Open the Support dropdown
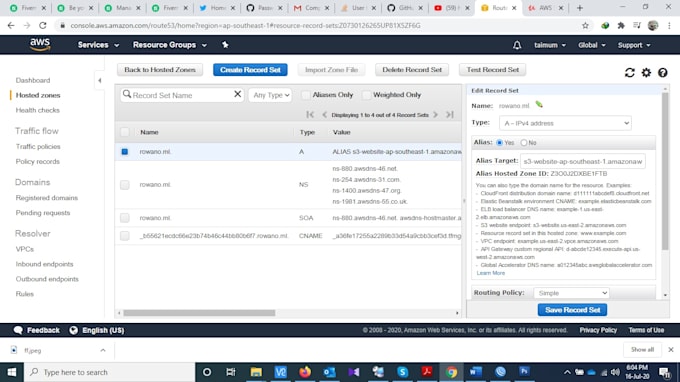680x382 pixels. click(x=634, y=45)
